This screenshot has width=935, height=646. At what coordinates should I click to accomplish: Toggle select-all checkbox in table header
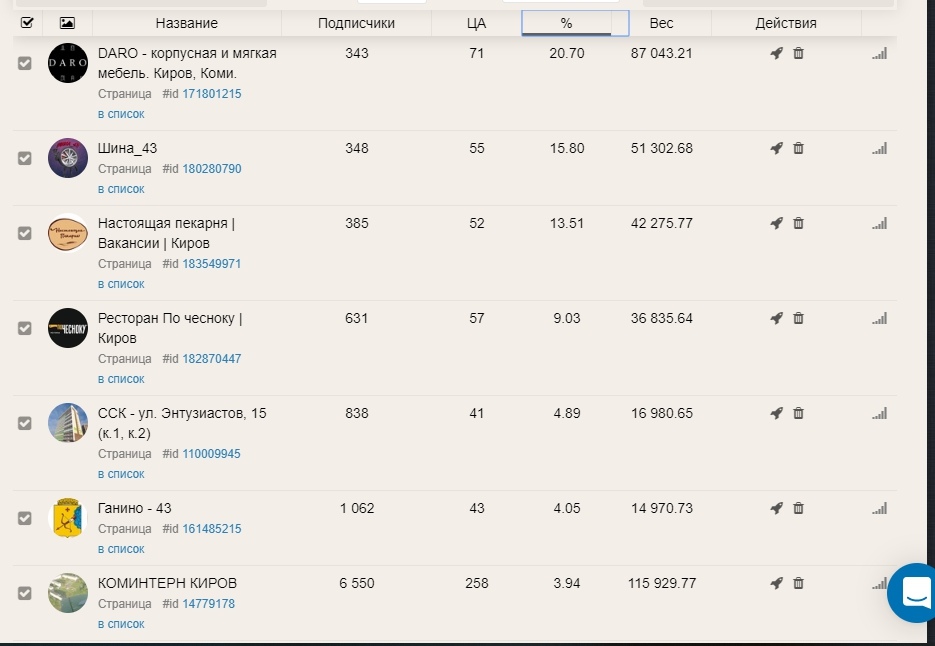[27, 23]
